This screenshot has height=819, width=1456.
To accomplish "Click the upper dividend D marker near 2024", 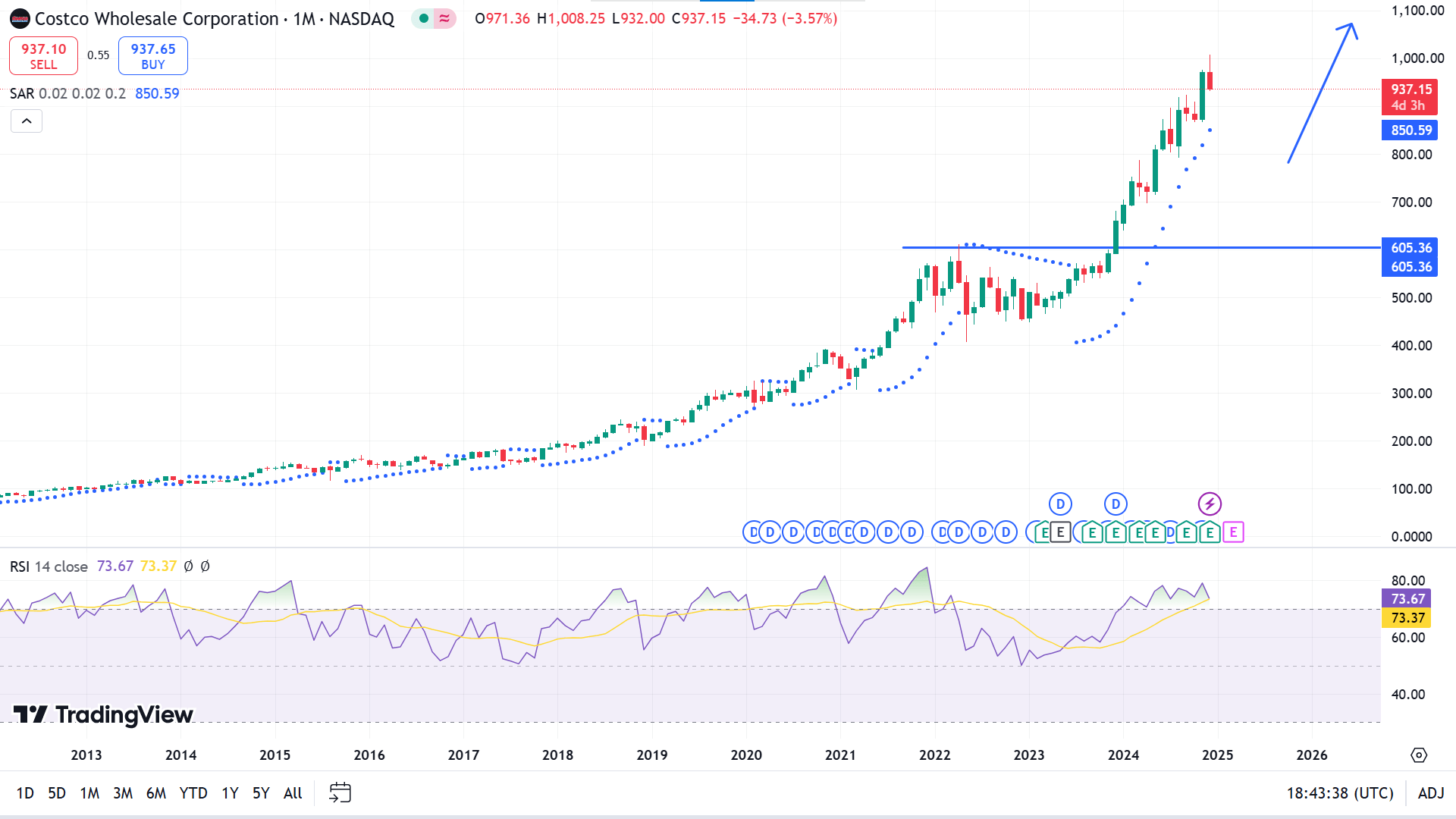I will [x=1116, y=504].
